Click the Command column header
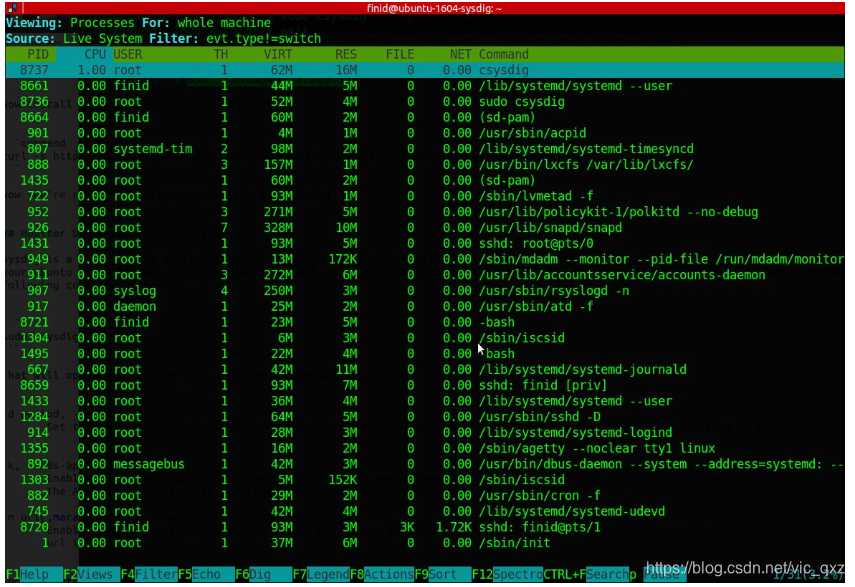Viewport: 855px width, 587px height. [x=504, y=55]
